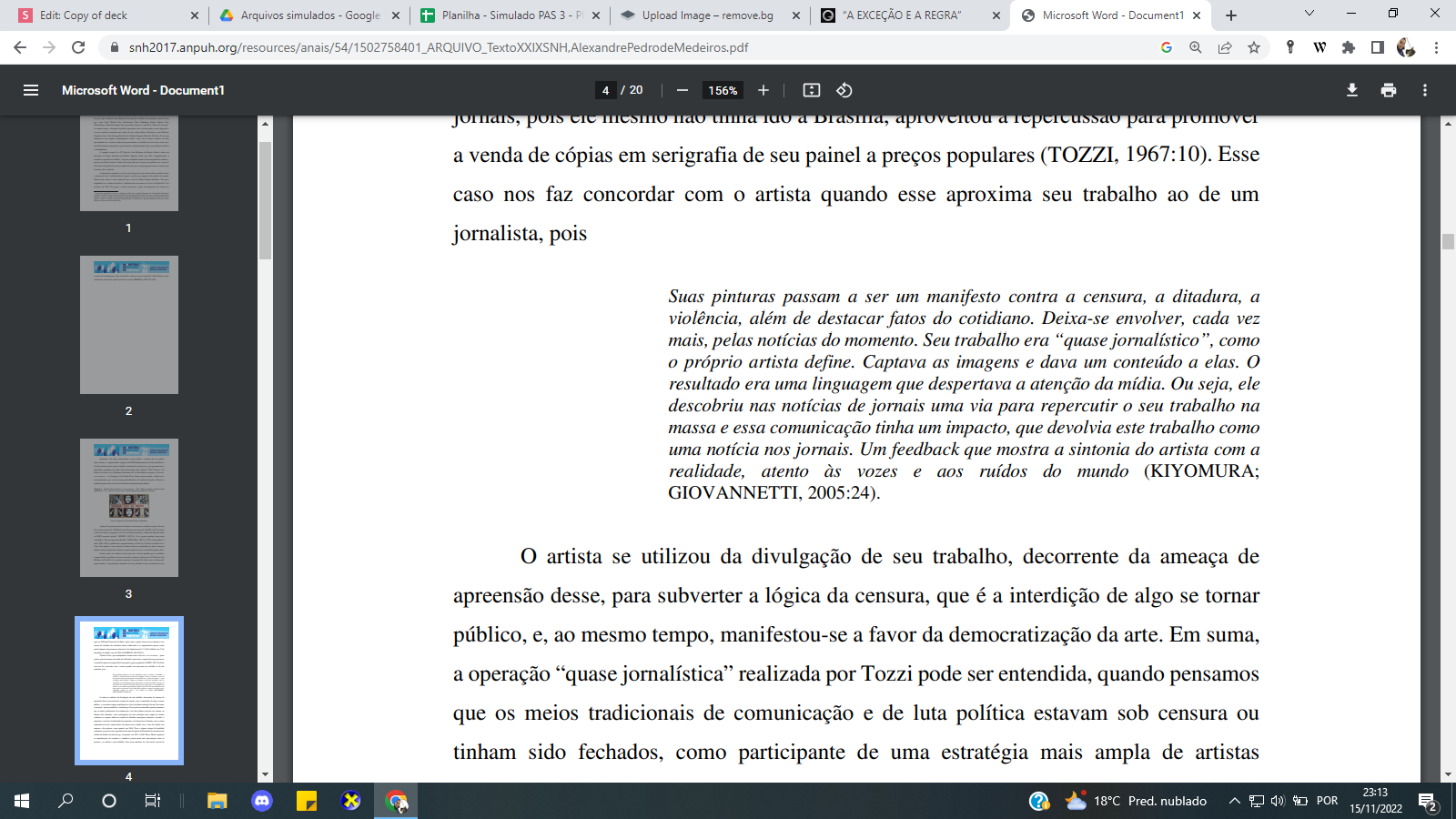Select page 1 thumbnail
1456x819 pixels.
click(129, 164)
